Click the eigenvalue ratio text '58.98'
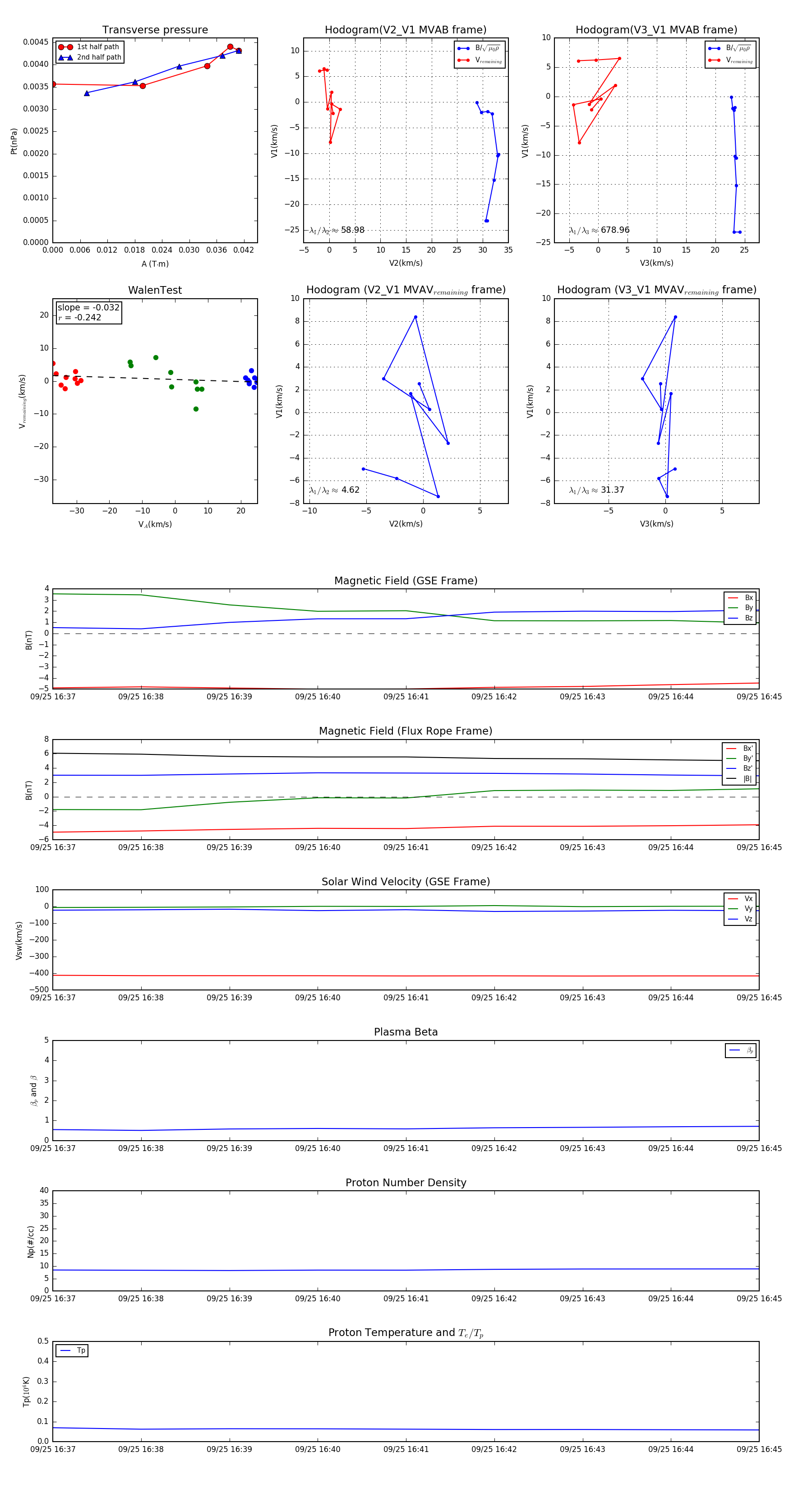 352,230
